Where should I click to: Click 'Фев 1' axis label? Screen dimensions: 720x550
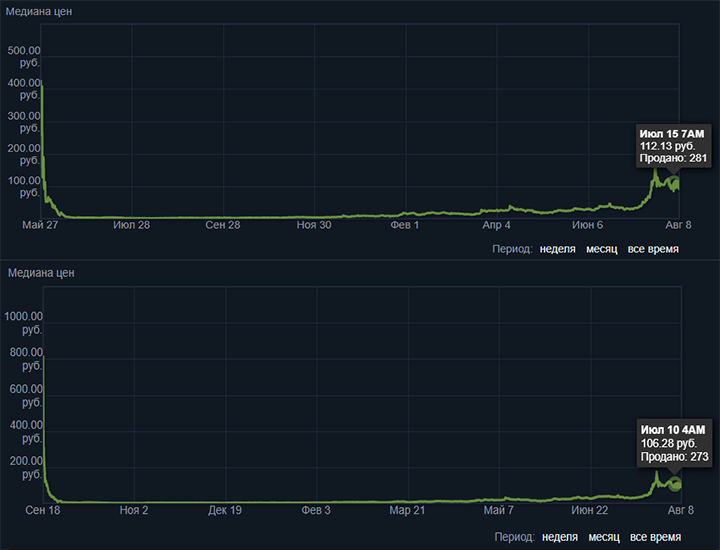tap(405, 225)
